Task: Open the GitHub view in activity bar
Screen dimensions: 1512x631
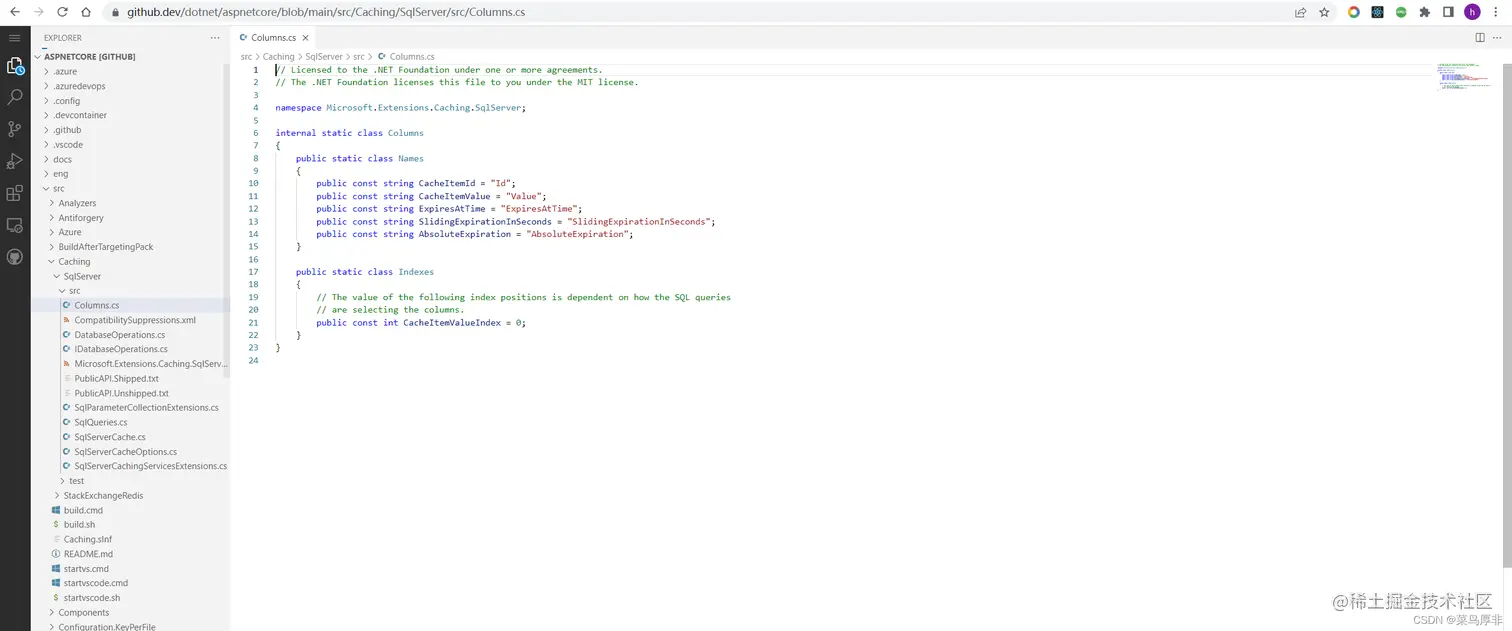Action: 14,257
